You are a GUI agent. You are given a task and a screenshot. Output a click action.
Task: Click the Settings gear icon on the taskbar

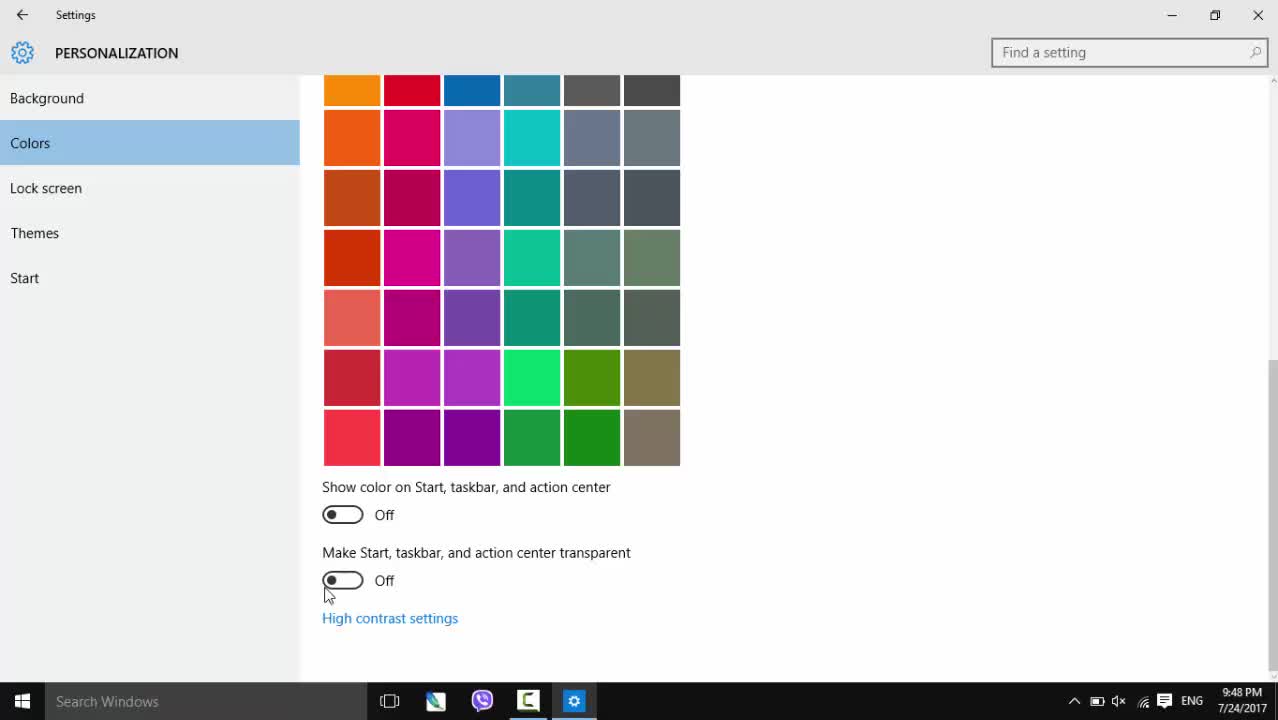(x=574, y=701)
